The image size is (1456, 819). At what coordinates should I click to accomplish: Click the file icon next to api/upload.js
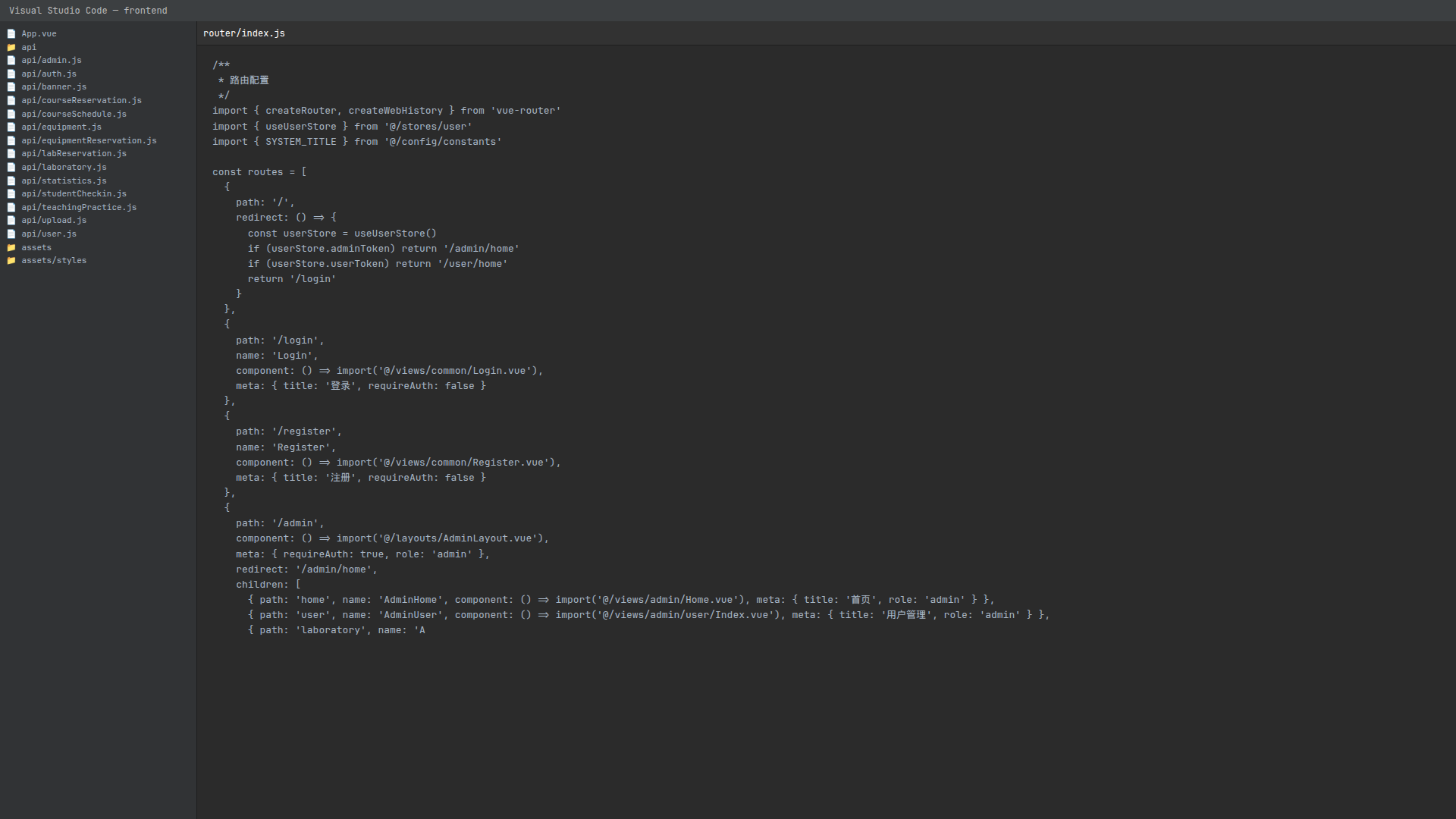11,221
